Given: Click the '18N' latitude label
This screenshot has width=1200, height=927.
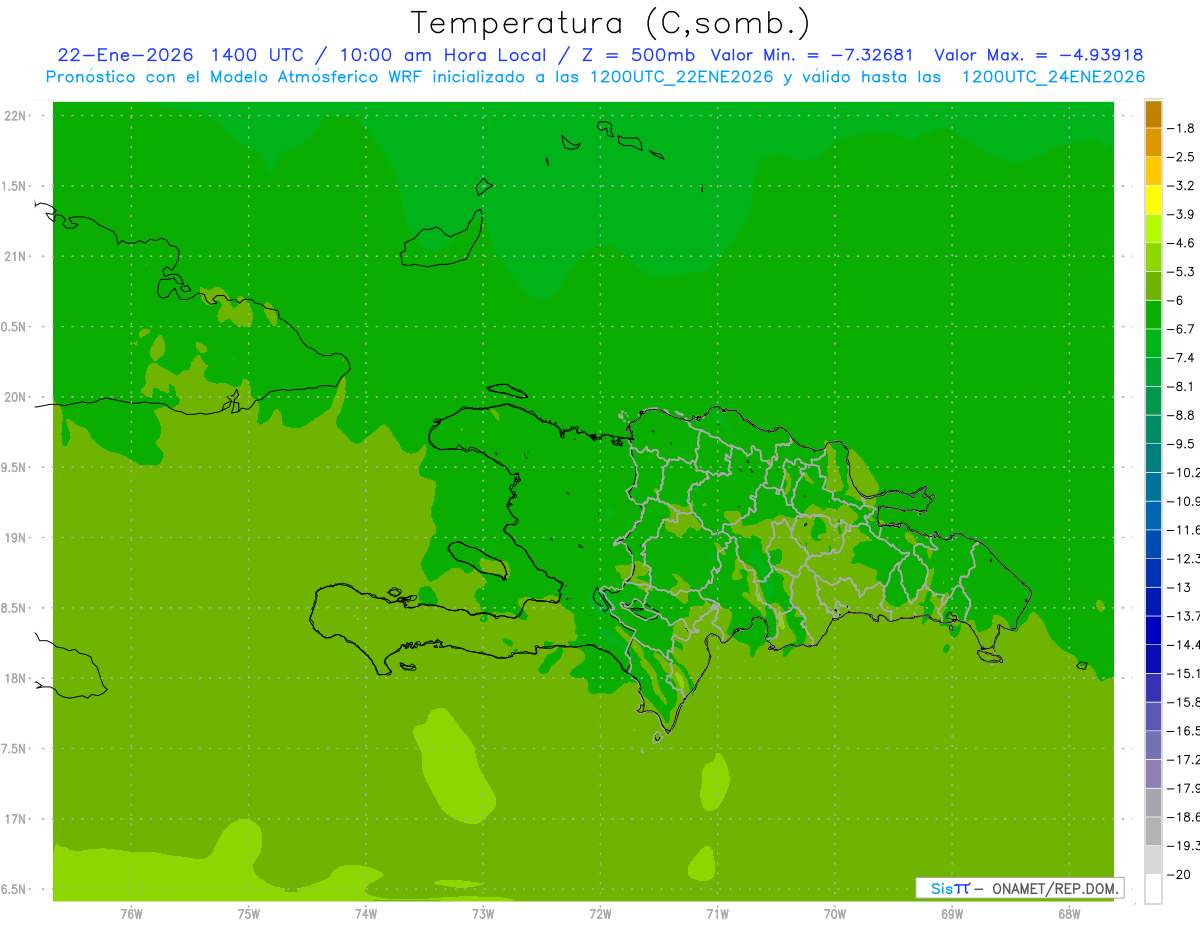Looking at the screenshot, I should click(x=16, y=678).
